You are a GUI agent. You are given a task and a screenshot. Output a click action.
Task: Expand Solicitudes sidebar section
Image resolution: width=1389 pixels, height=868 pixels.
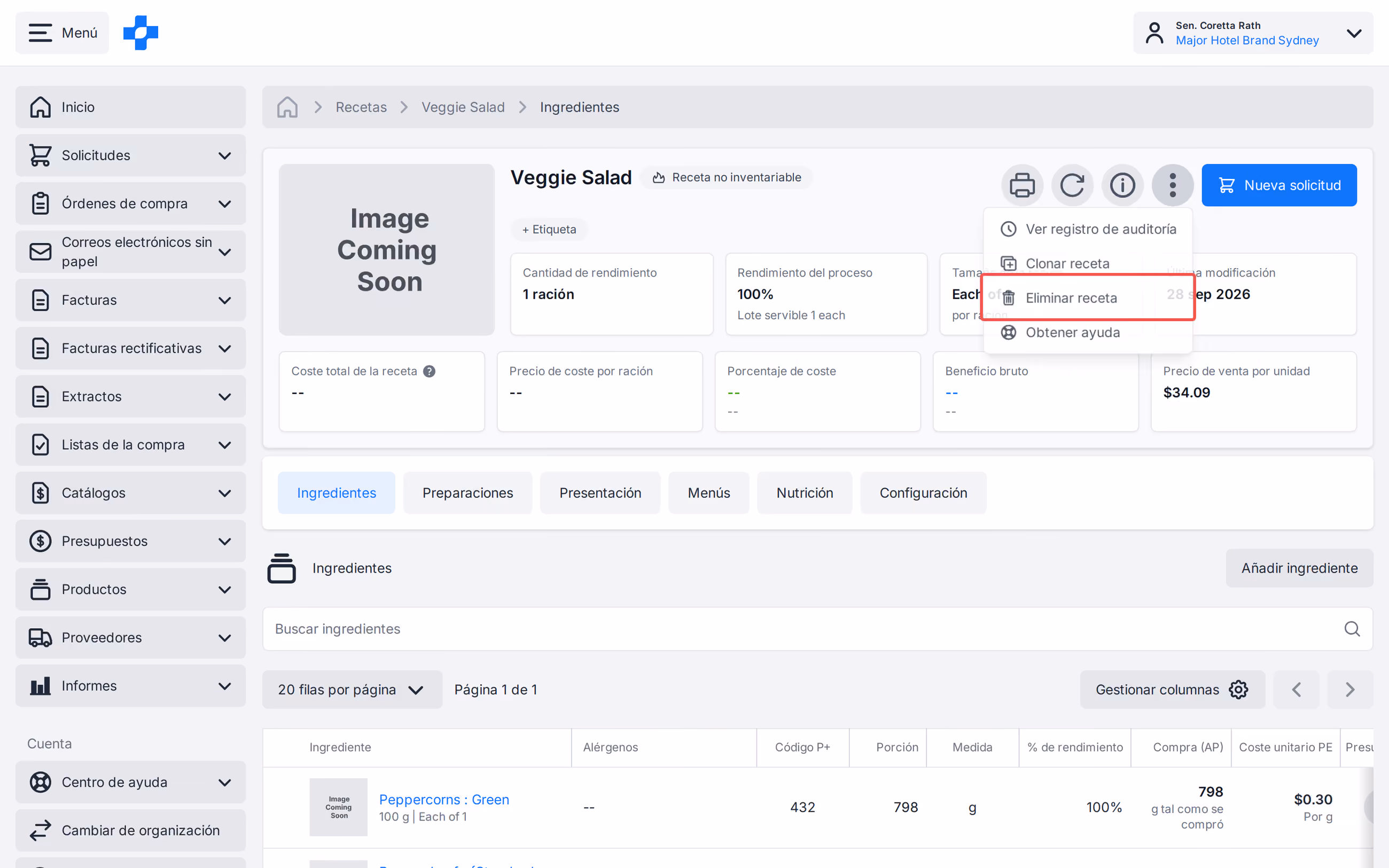[x=130, y=155]
